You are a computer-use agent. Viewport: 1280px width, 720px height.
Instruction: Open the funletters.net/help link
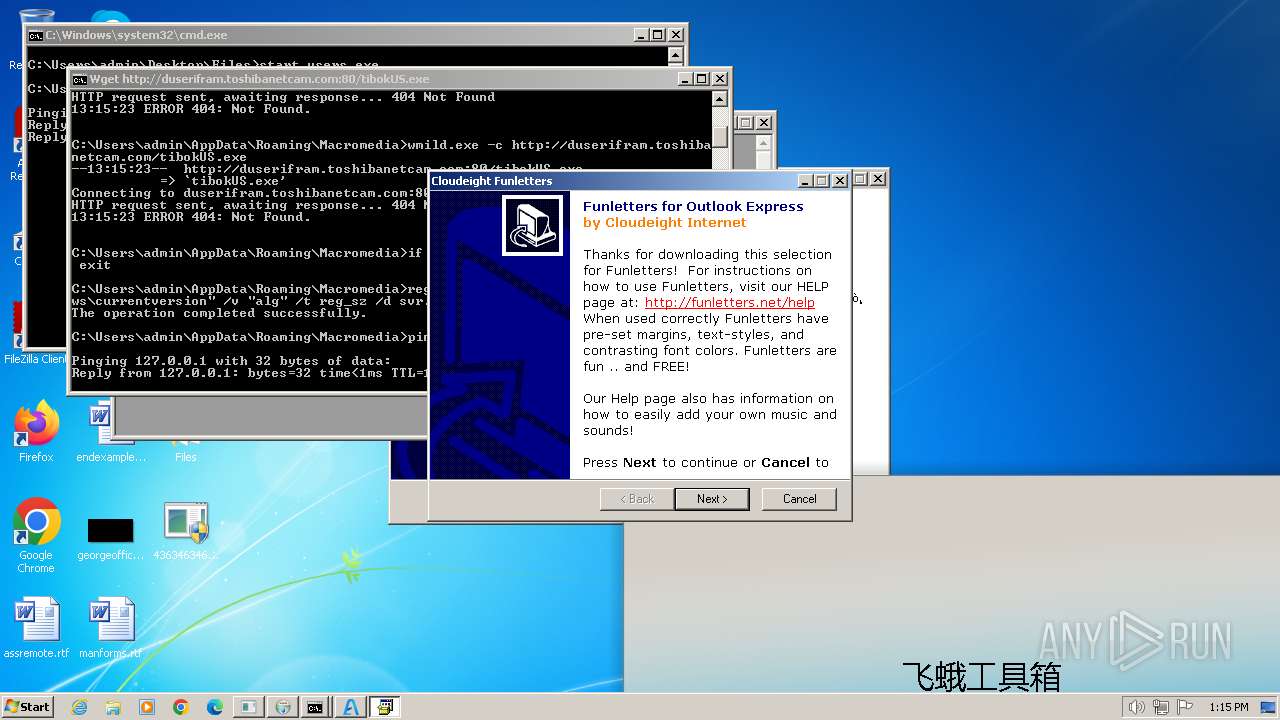tap(729, 303)
